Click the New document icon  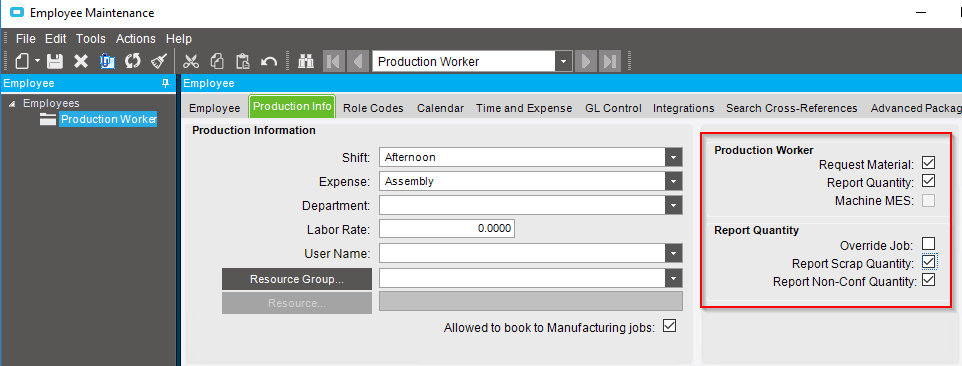click(22, 61)
